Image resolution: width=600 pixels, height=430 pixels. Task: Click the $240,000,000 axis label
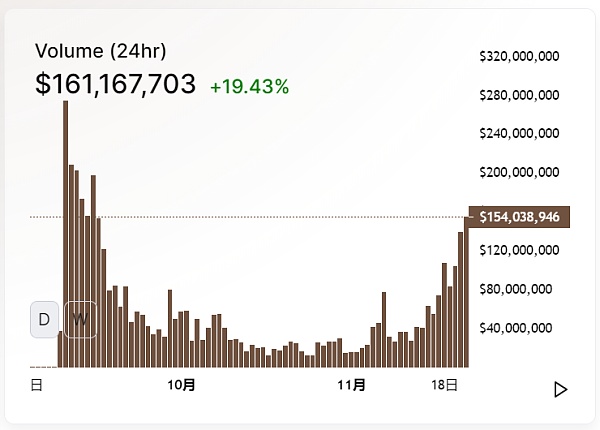click(520, 133)
